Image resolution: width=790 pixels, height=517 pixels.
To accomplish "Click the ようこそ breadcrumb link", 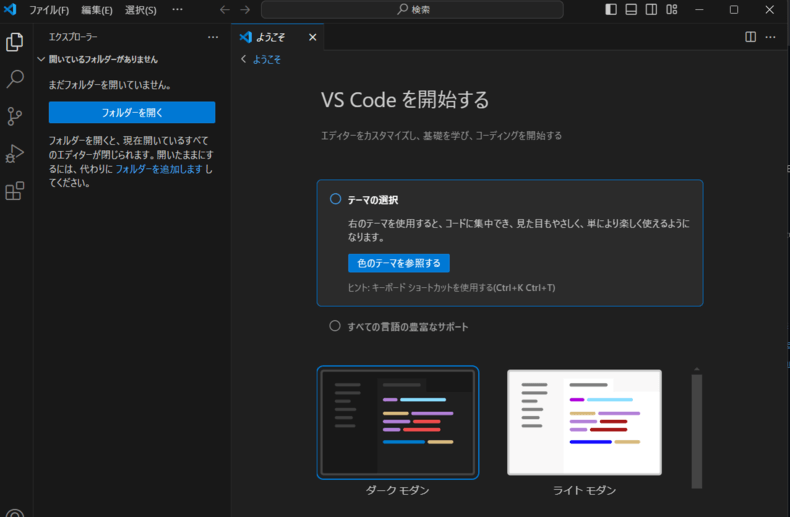I will 267,59.
